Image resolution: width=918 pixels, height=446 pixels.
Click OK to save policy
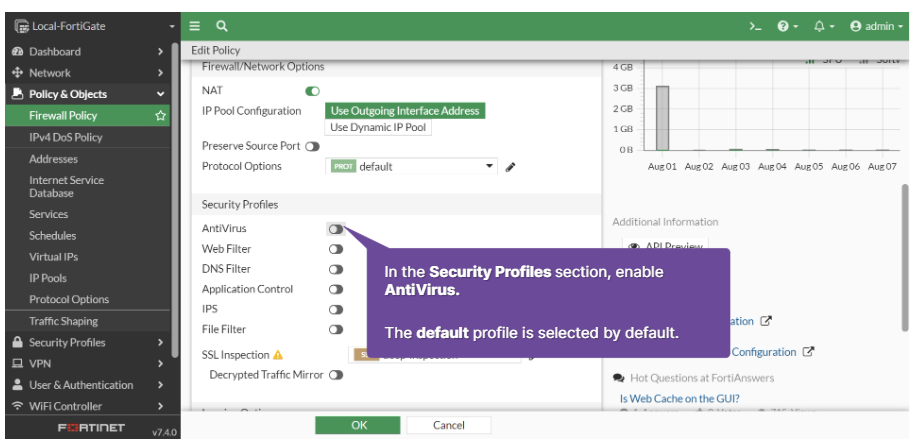pos(358,425)
